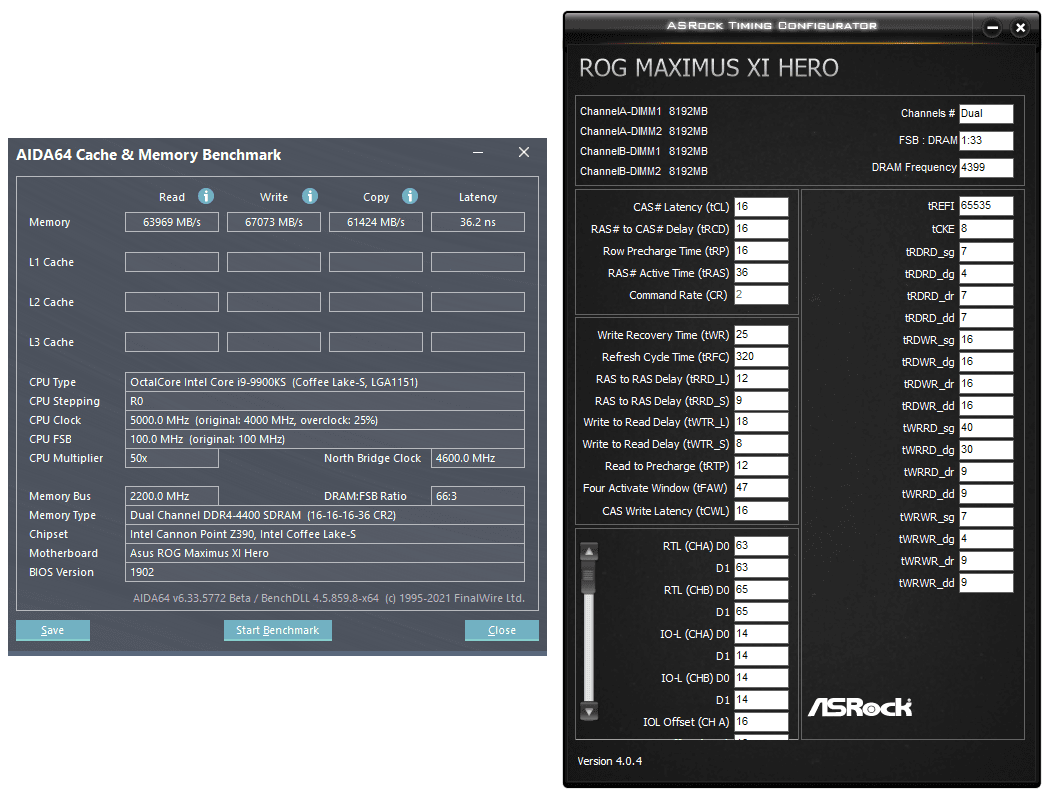Screen dimensions: 1049x798
Task: Click the tWTR_L field
Action: 761,422
